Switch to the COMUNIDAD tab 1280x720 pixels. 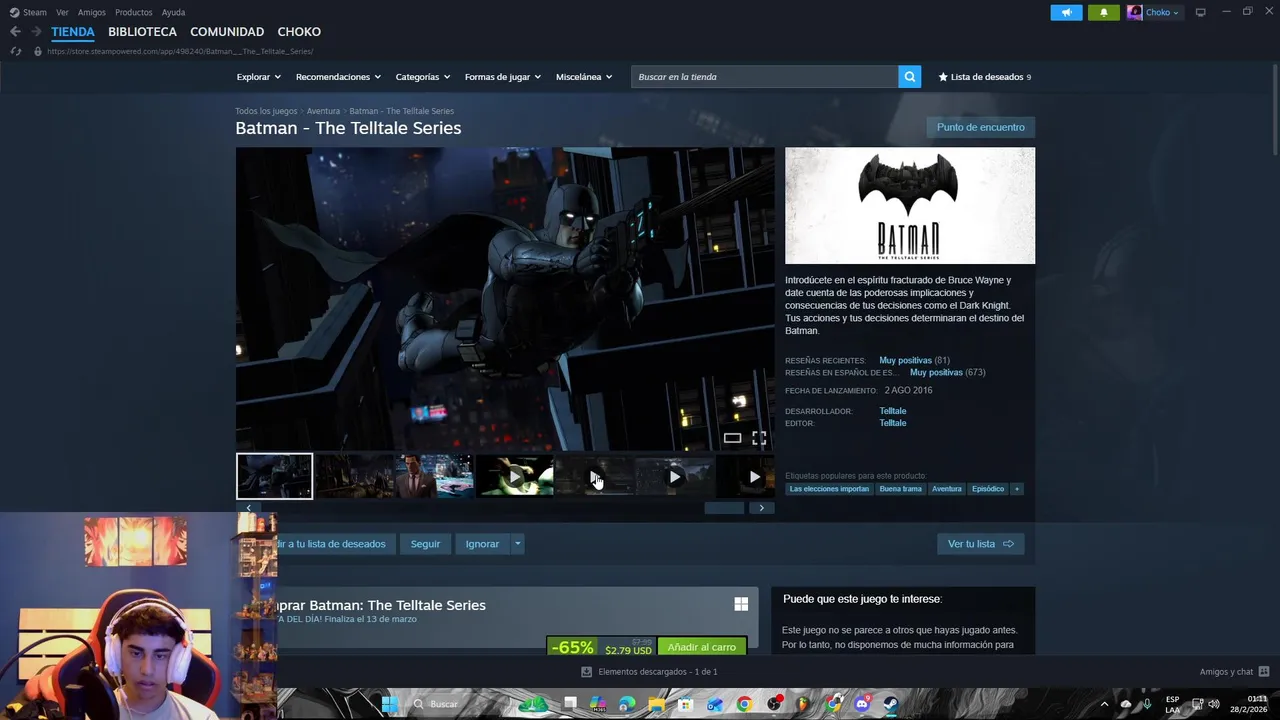coord(227,32)
